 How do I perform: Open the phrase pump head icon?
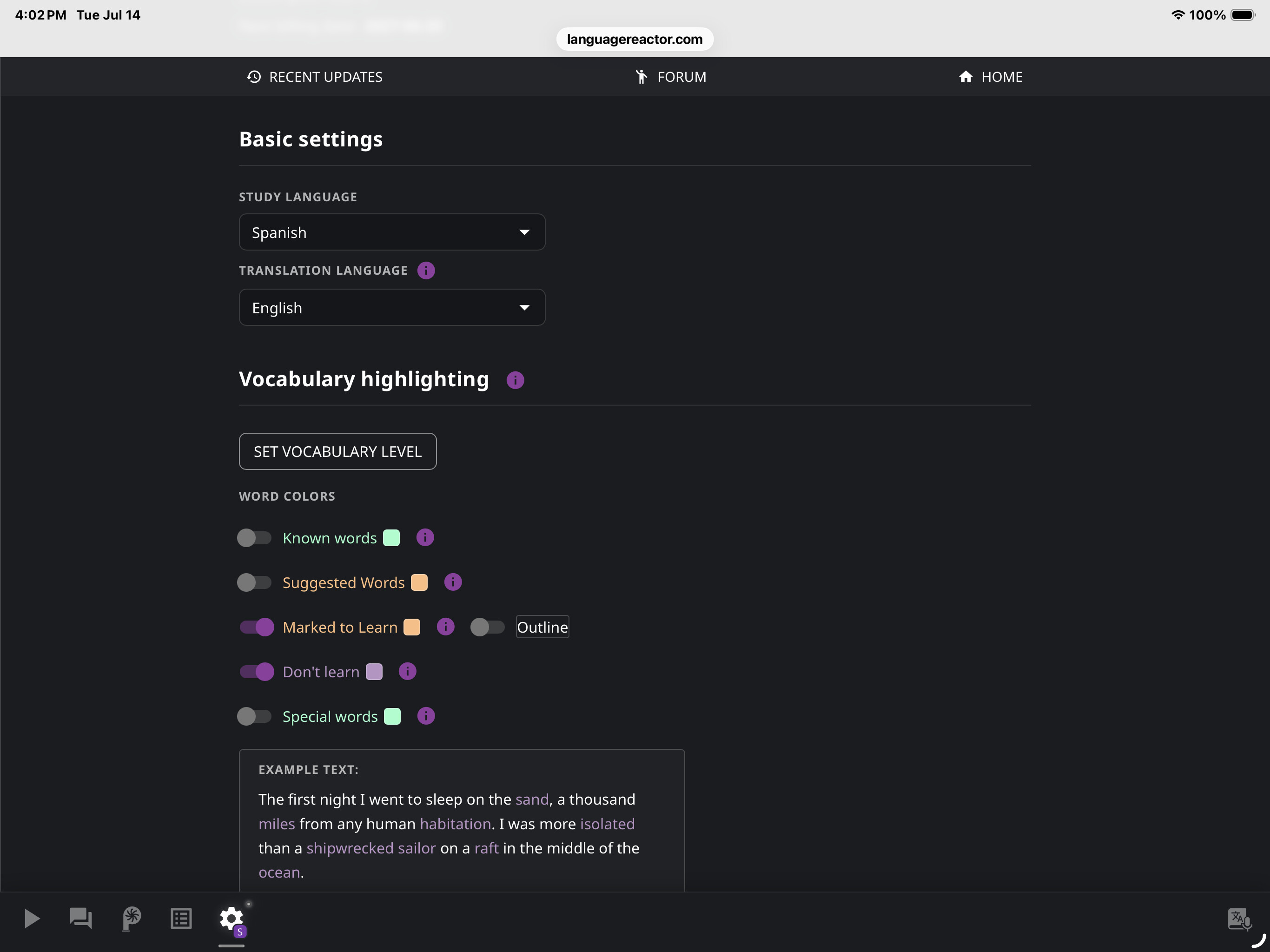[x=132, y=919]
